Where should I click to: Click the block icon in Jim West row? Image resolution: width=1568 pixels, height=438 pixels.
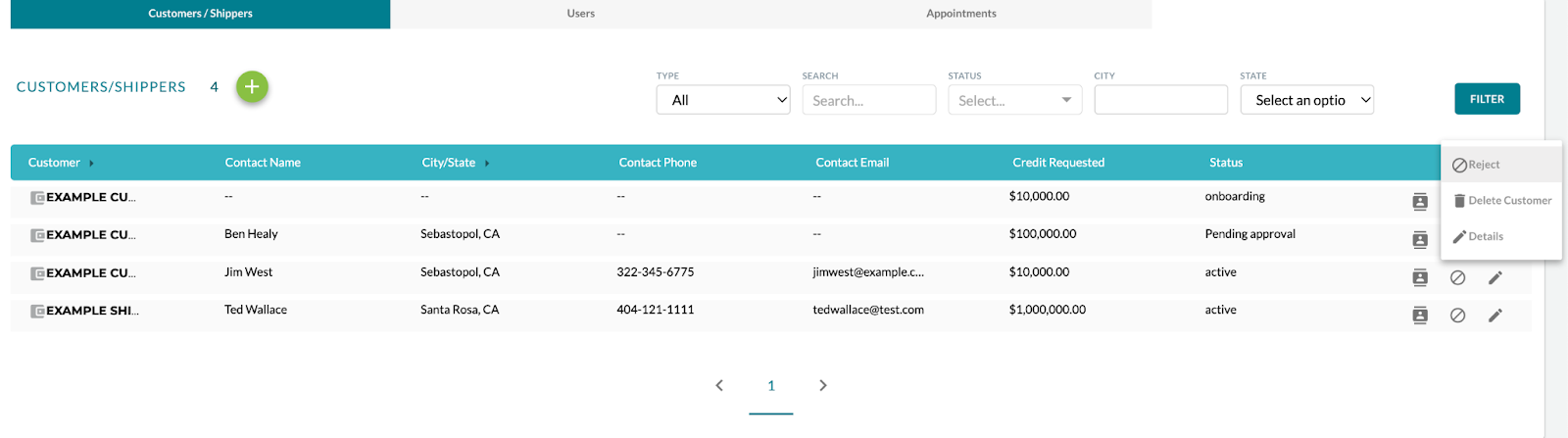(1458, 277)
